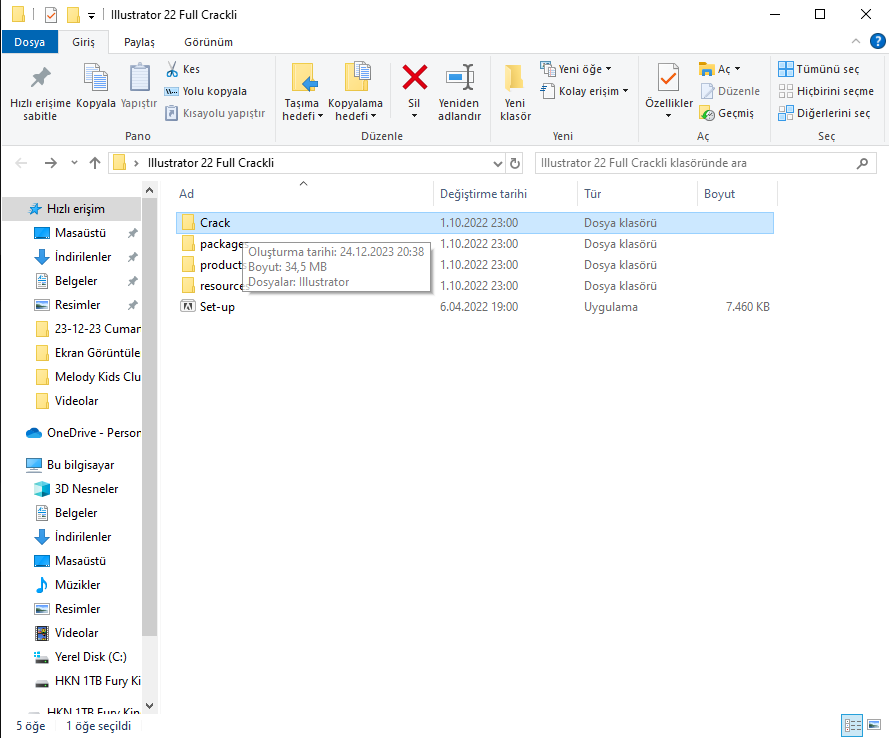
Task: Open Özellikler properties icon
Action: tap(669, 78)
